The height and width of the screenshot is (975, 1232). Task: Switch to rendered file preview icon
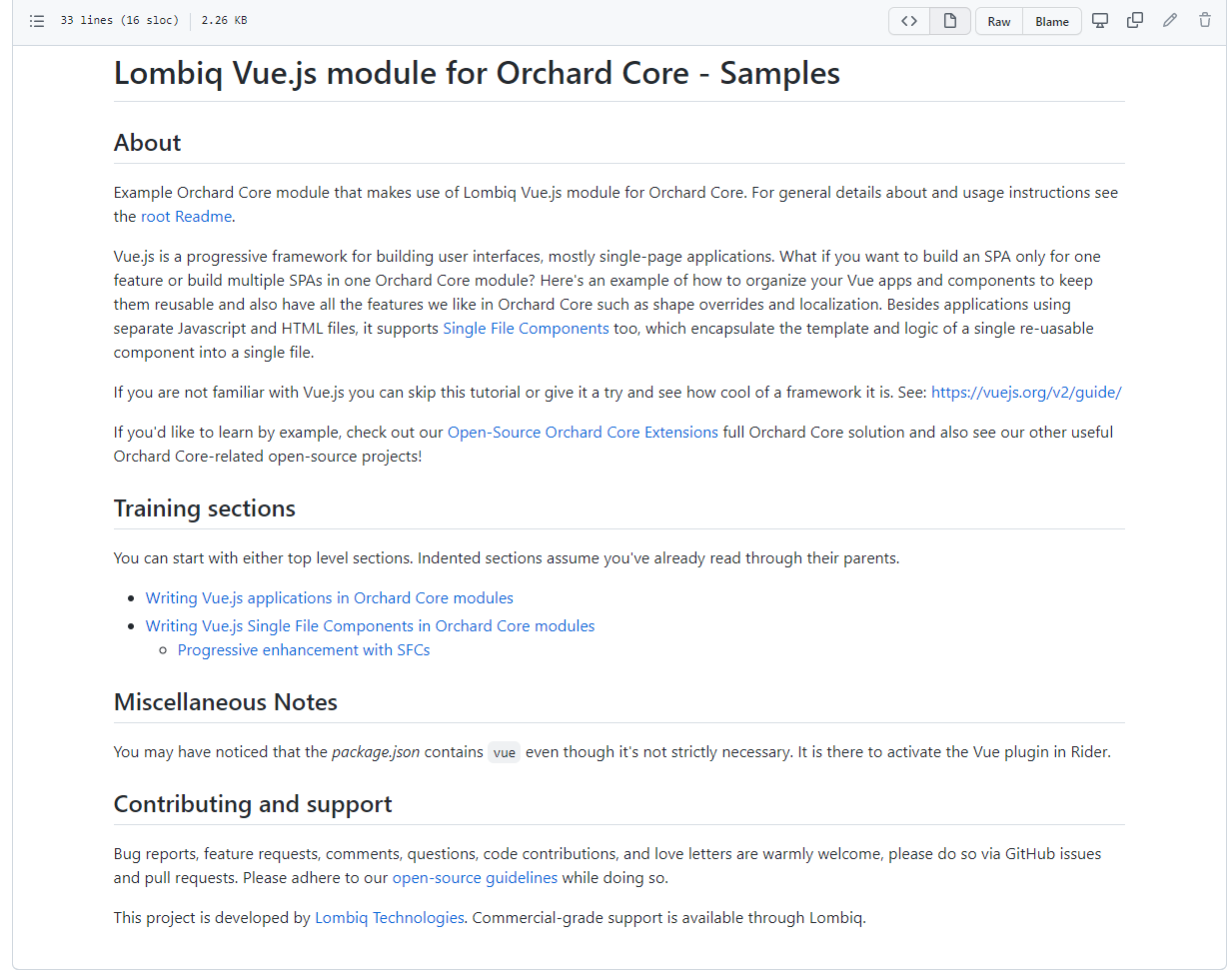(x=950, y=21)
